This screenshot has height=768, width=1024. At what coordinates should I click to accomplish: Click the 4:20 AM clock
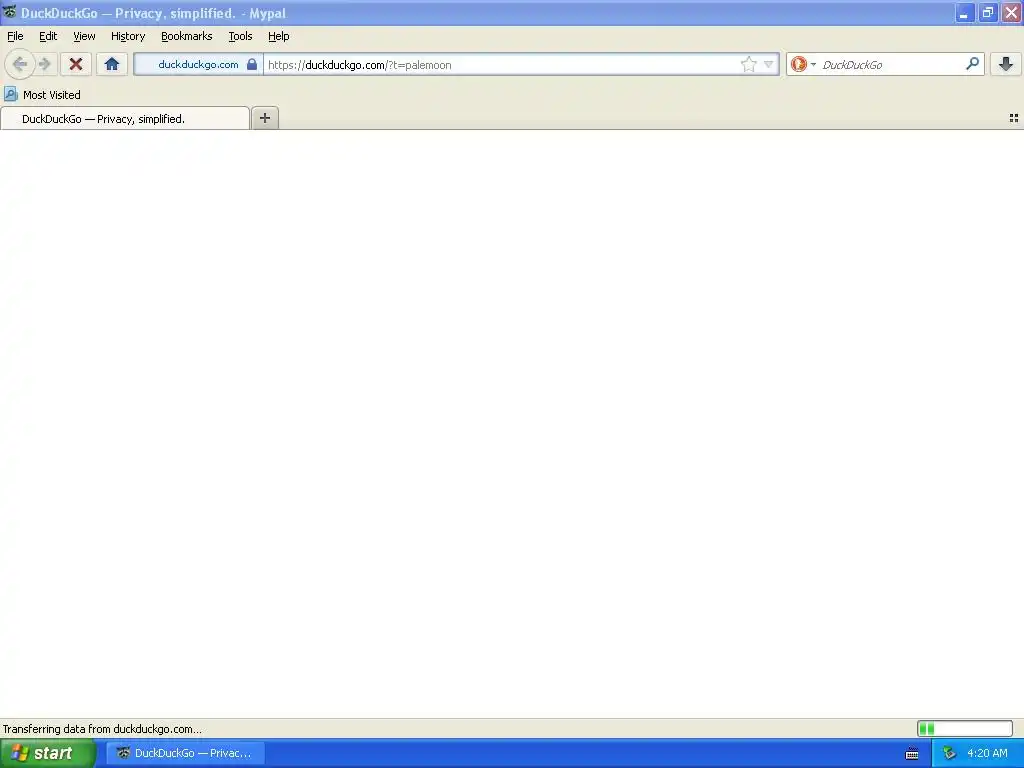tap(987, 753)
